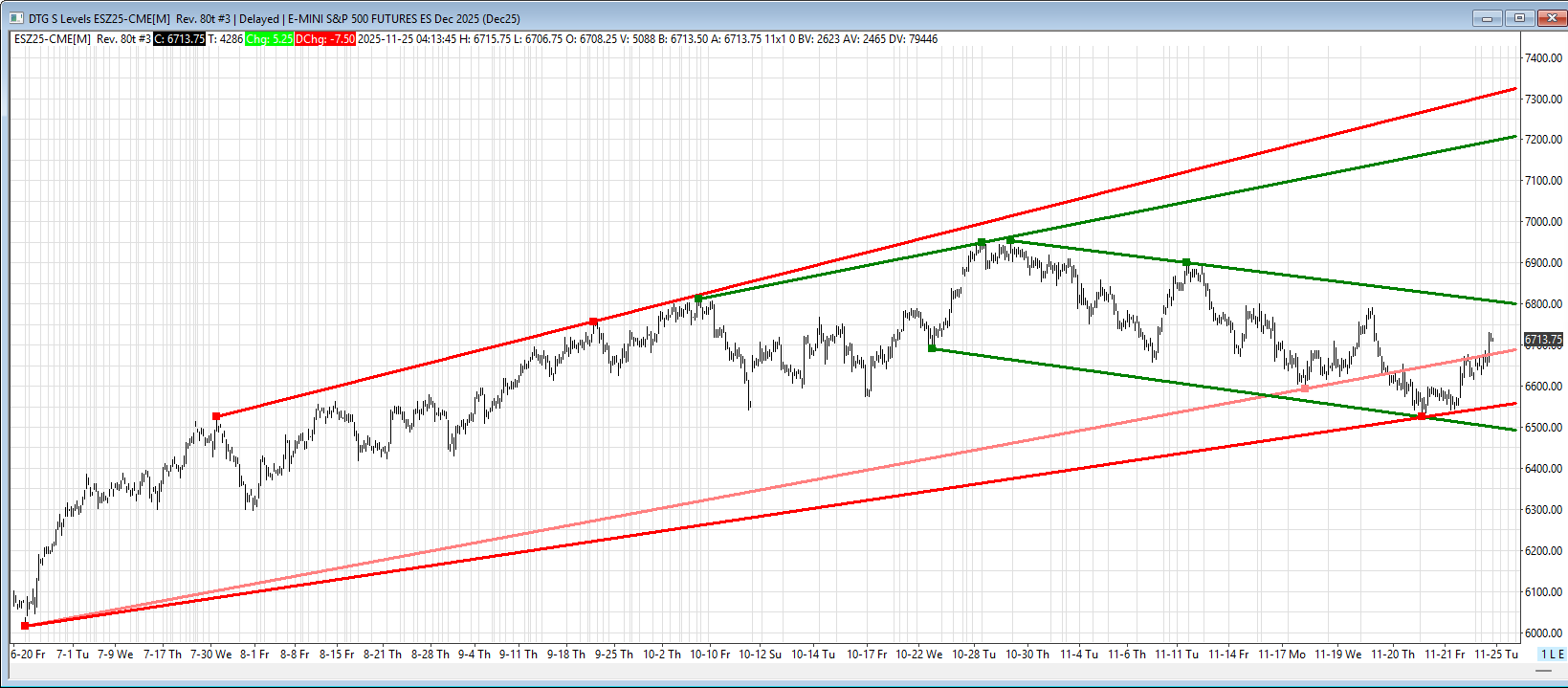
Task: Click the '1 L E' chart status indicator
Action: [x=1552, y=655]
